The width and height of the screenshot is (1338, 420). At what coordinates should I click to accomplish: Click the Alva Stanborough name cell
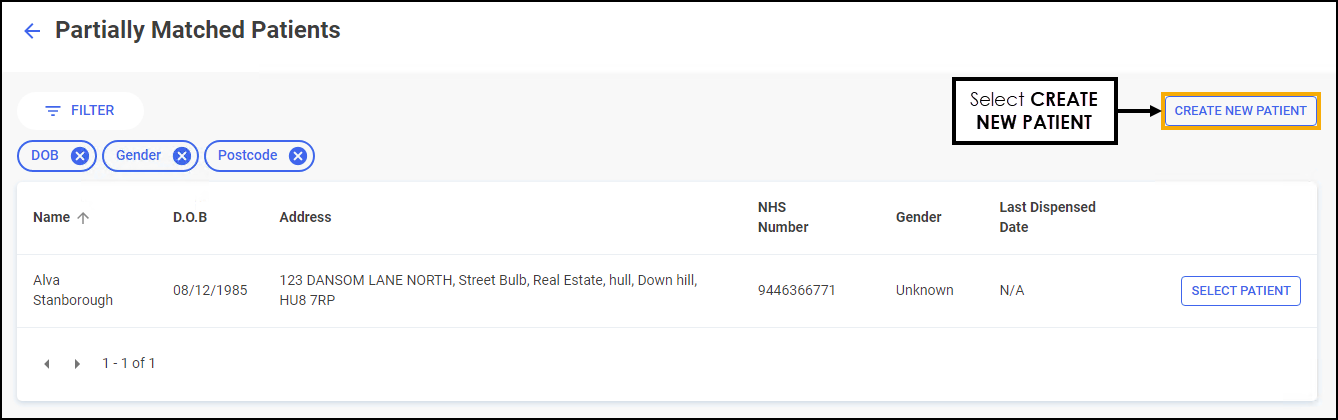click(x=61, y=290)
